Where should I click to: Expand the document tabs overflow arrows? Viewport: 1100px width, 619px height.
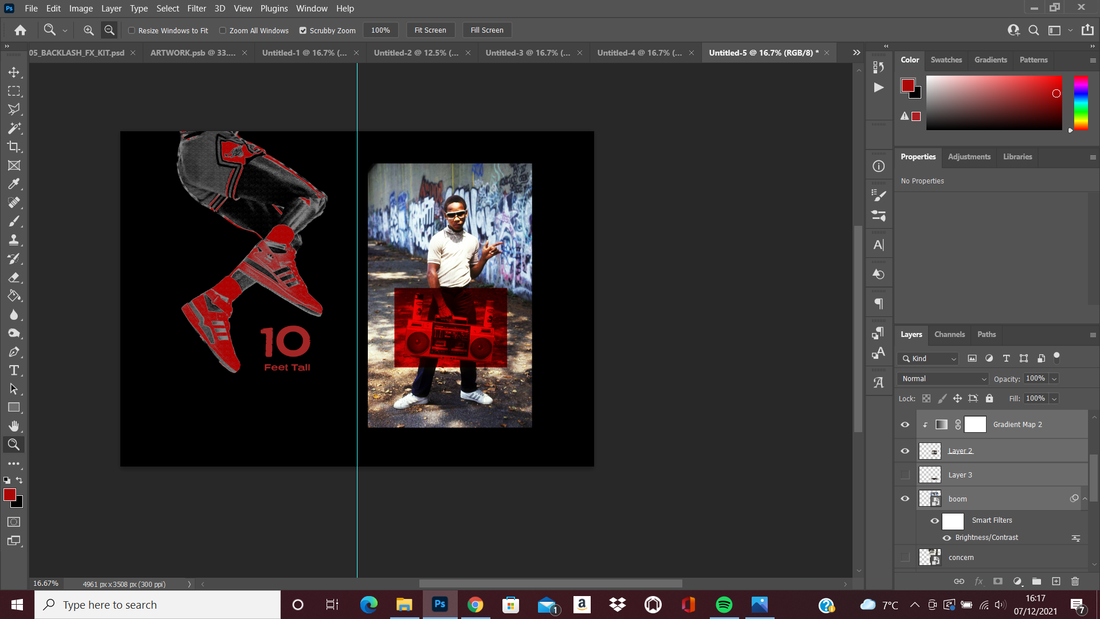(x=856, y=53)
